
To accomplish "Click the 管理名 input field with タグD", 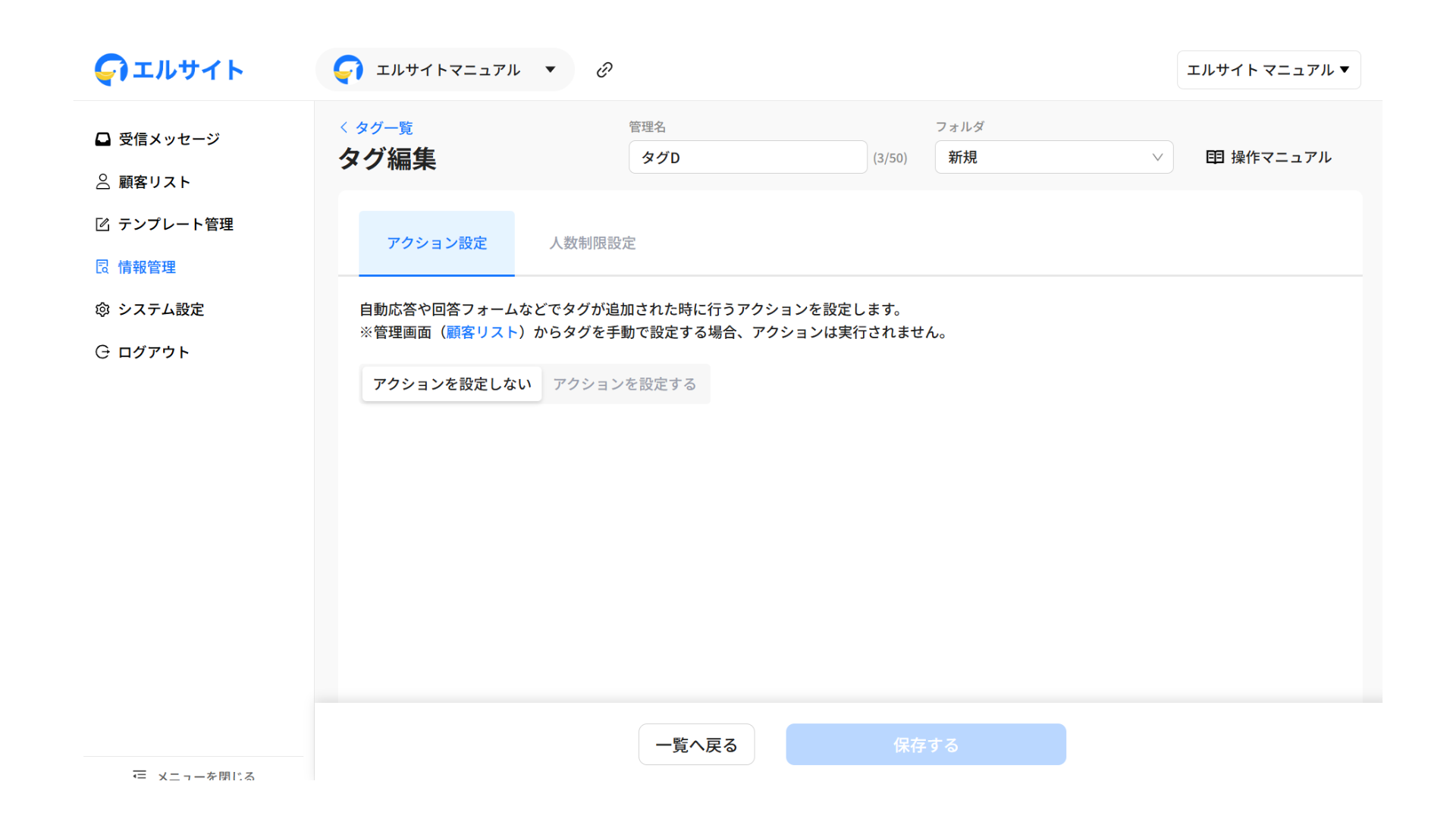I will [x=747, y=157].
